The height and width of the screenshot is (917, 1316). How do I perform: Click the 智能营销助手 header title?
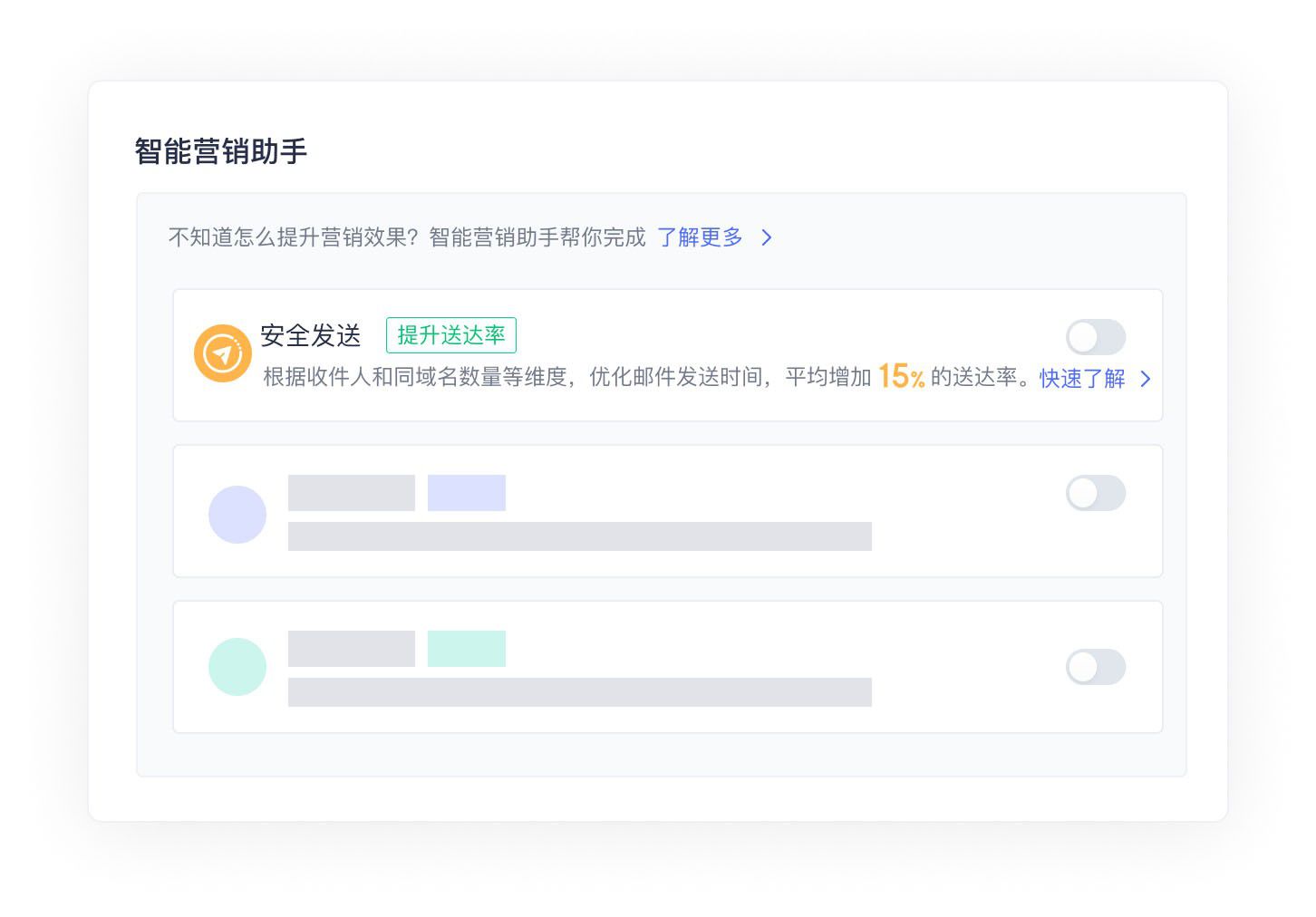pyautogui.click(x=220, y=151)
